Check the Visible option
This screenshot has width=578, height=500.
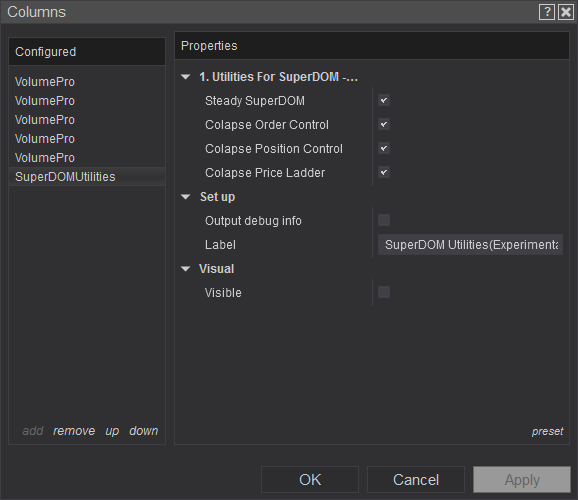pos(384,292)
